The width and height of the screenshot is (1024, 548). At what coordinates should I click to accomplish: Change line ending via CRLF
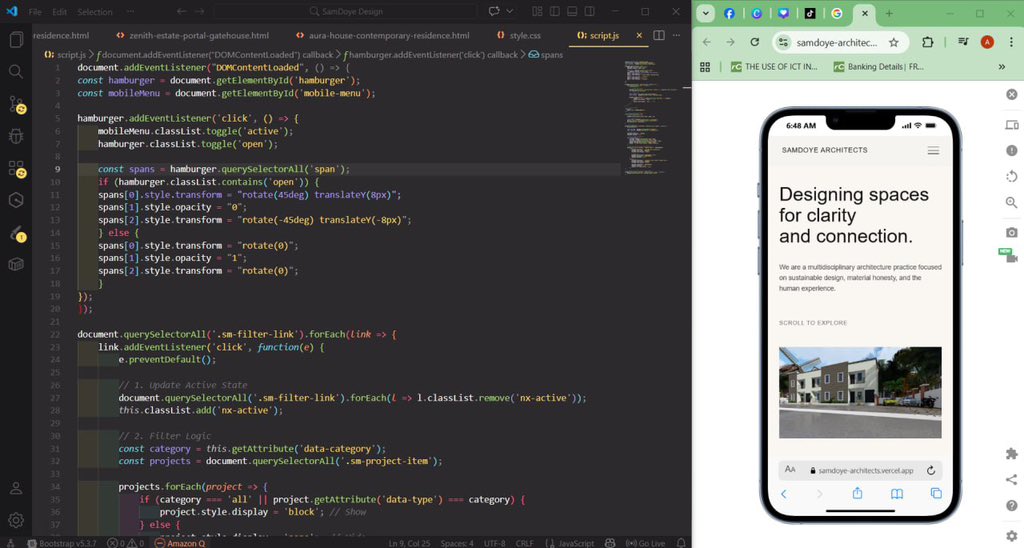coord(524,543)
